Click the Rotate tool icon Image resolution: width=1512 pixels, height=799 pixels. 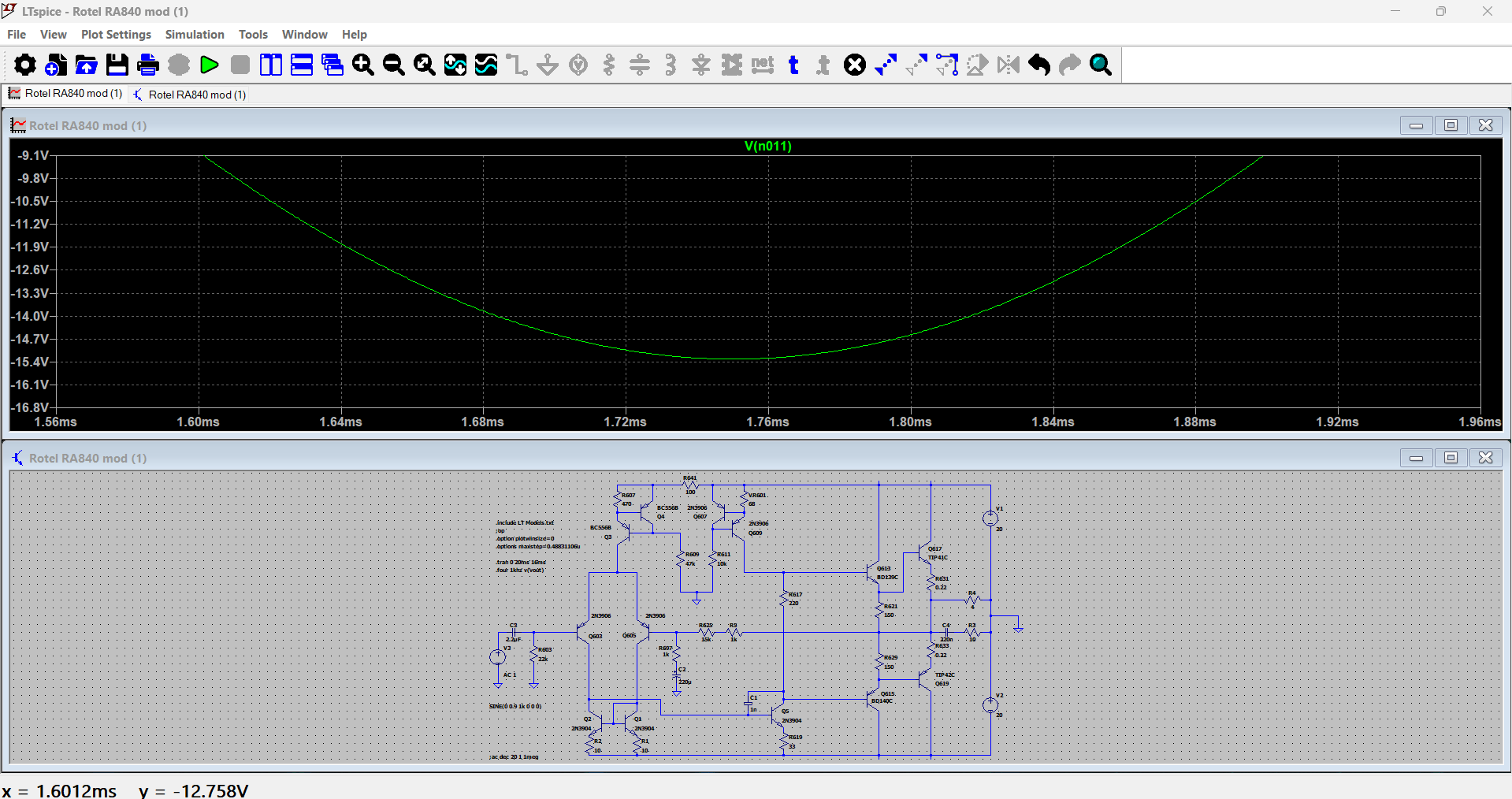pos(977,65)
